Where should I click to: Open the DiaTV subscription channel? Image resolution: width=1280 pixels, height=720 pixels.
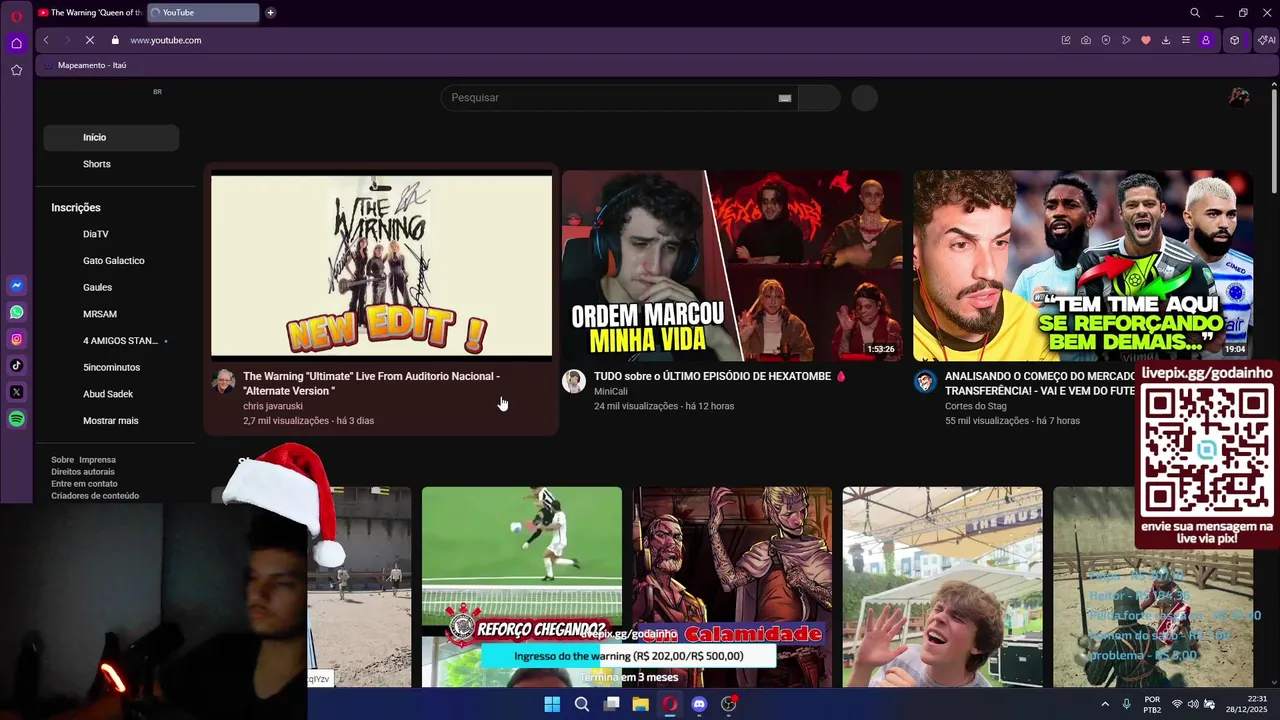[x=96, y=234]
